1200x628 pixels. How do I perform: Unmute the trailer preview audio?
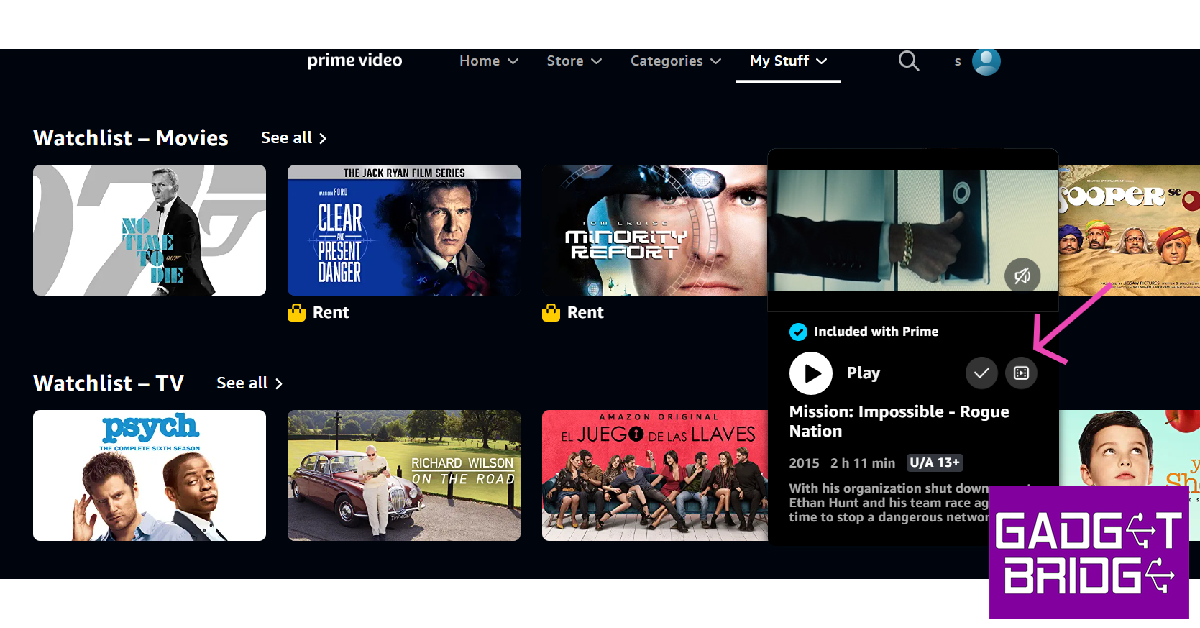(1022, 277)
